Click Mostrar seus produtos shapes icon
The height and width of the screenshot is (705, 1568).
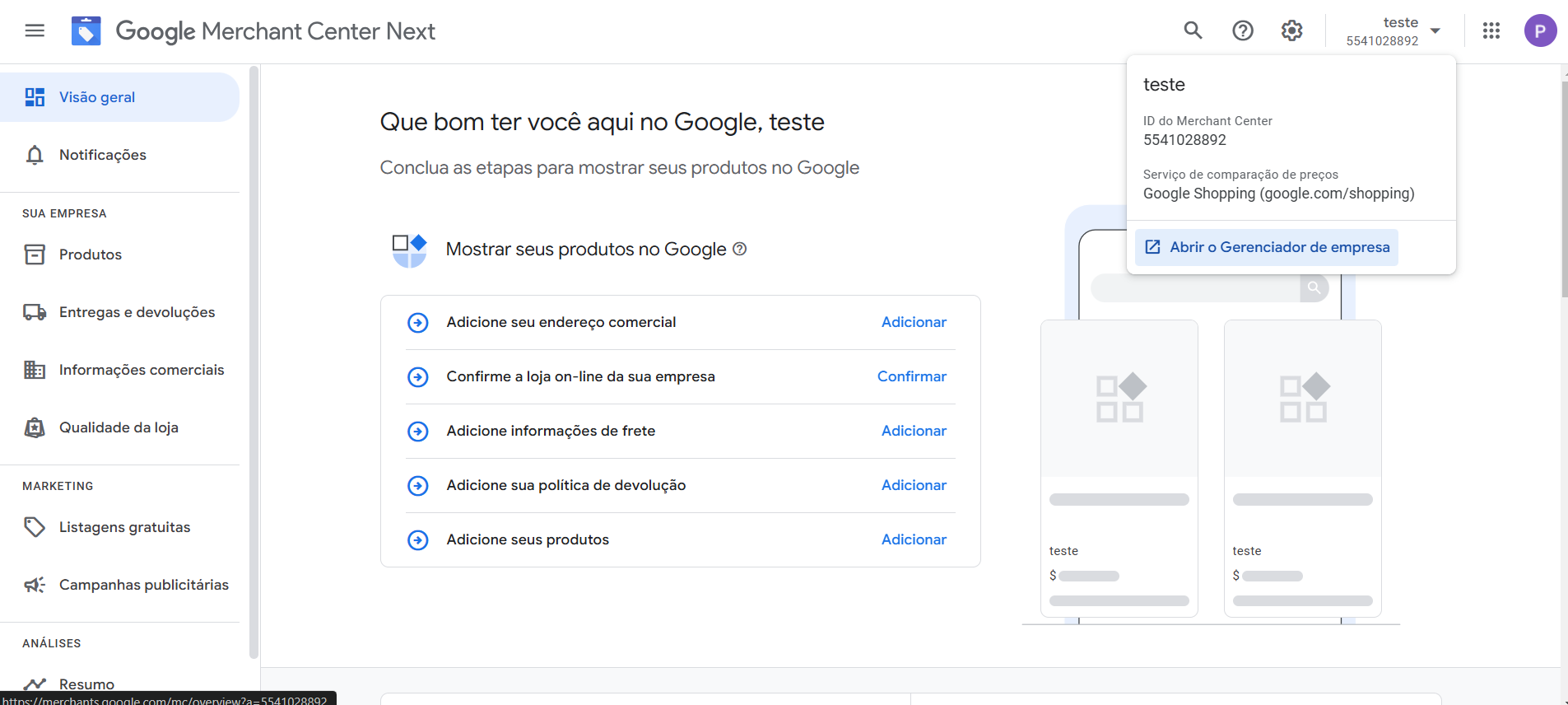[410, 250]
